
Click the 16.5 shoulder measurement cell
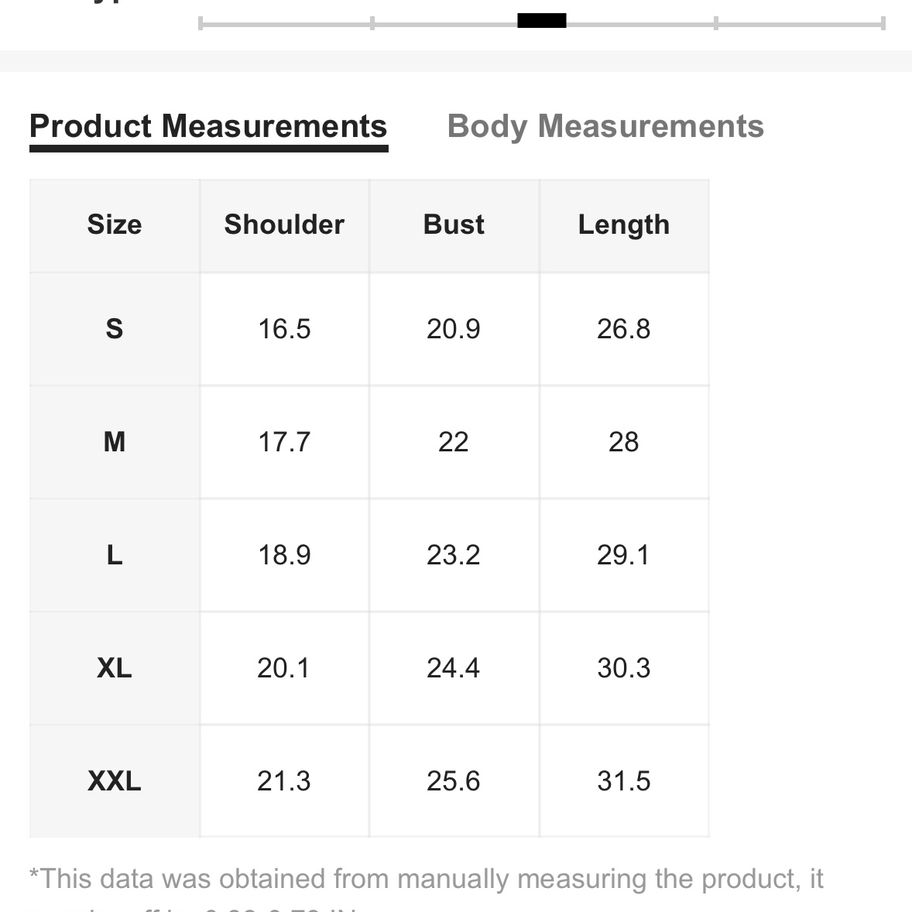[x=284, y=329]
